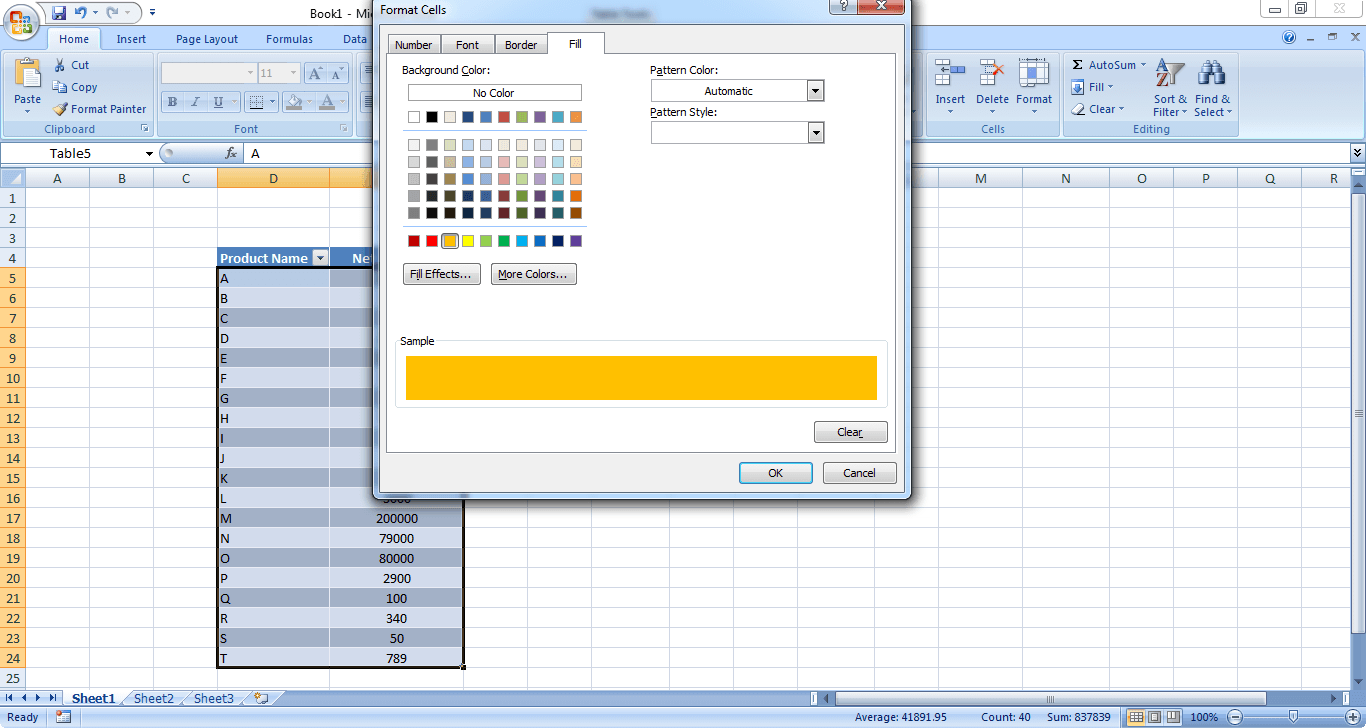This screenshot has height=728, width=1366.
Task: Click the Office button orb
Action: 22,21
